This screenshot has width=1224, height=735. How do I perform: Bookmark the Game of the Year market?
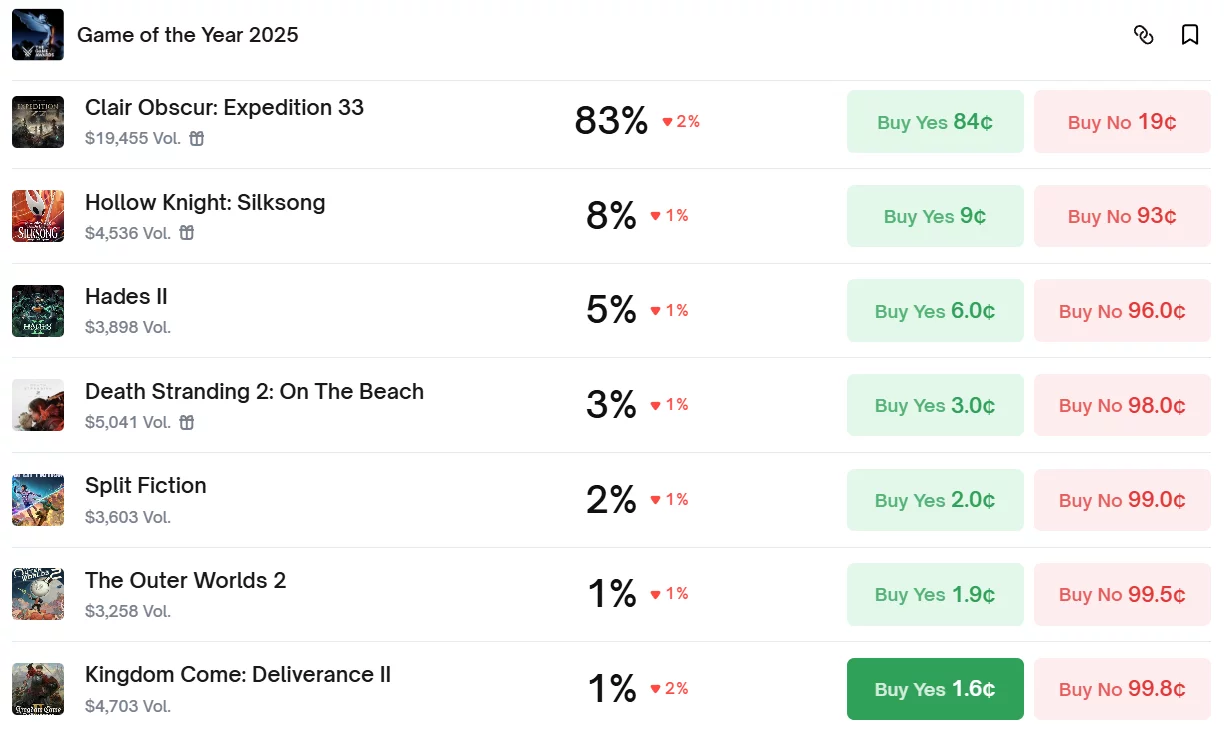pyautogui.click(x=1190, y=35)
